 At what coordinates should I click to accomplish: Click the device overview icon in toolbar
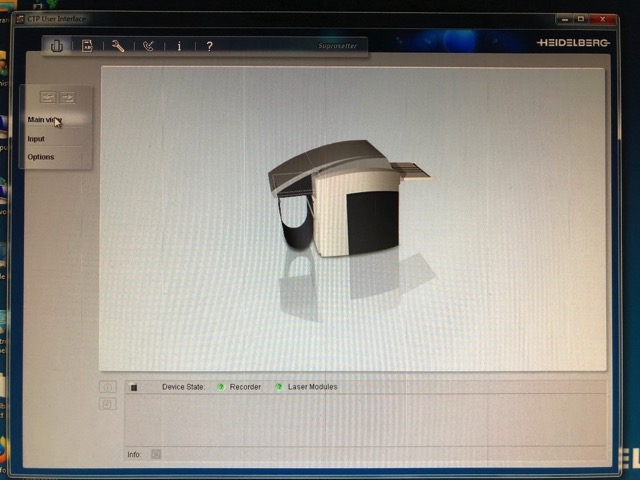point(57,46)
